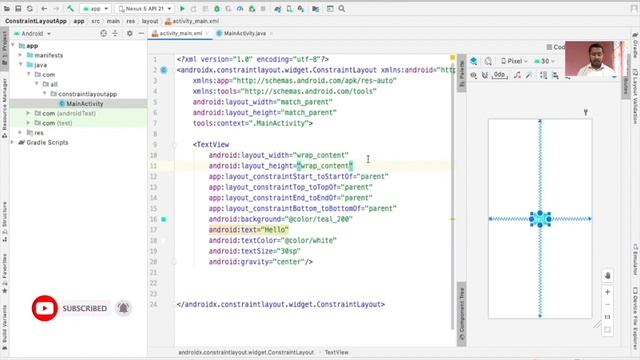Expand the manifests folder
640x360 pixels.
20,55
